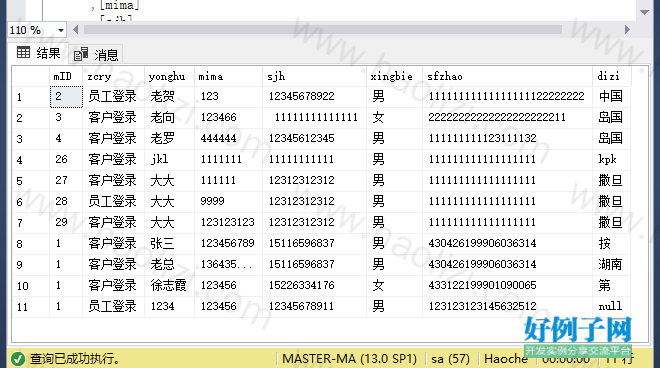Screen dimensions: 660x368
Task: Click the horizontal scrollbar left arrow
Action: coord(76,29)
